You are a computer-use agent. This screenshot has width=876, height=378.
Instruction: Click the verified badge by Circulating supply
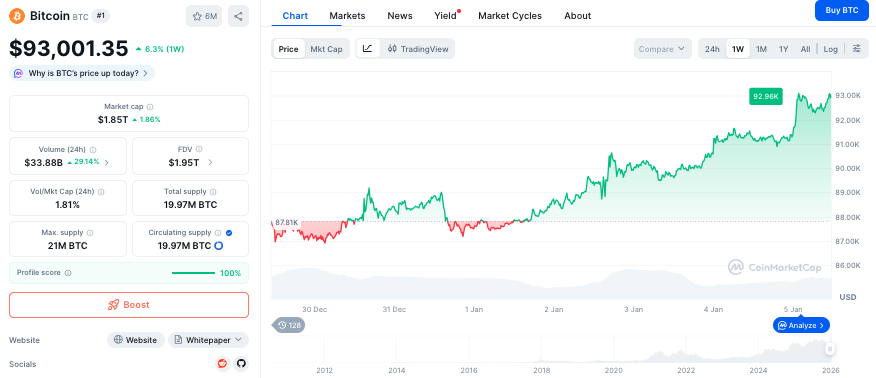point(229,233)
